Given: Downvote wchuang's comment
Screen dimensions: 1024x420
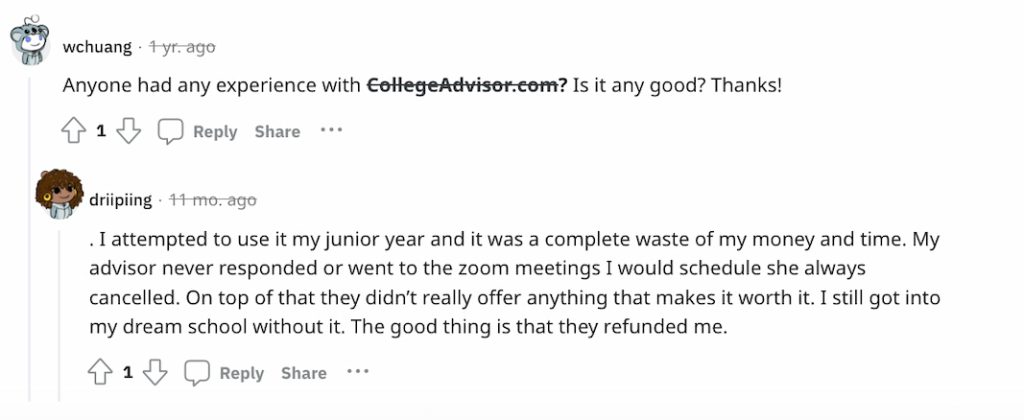Looking at the screenshot, I should pyautogui.click(x=128, y=131).
